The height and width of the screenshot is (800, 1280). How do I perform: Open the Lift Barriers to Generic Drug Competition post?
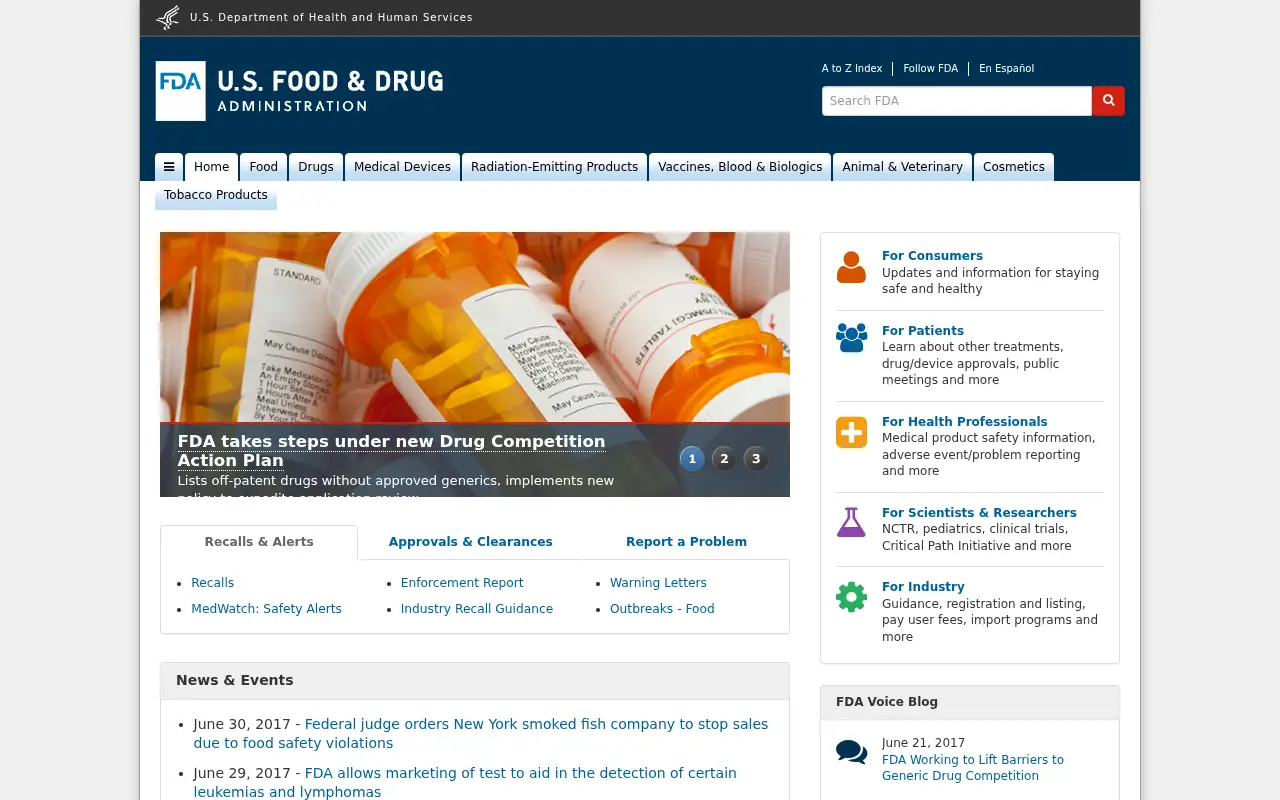973,768
